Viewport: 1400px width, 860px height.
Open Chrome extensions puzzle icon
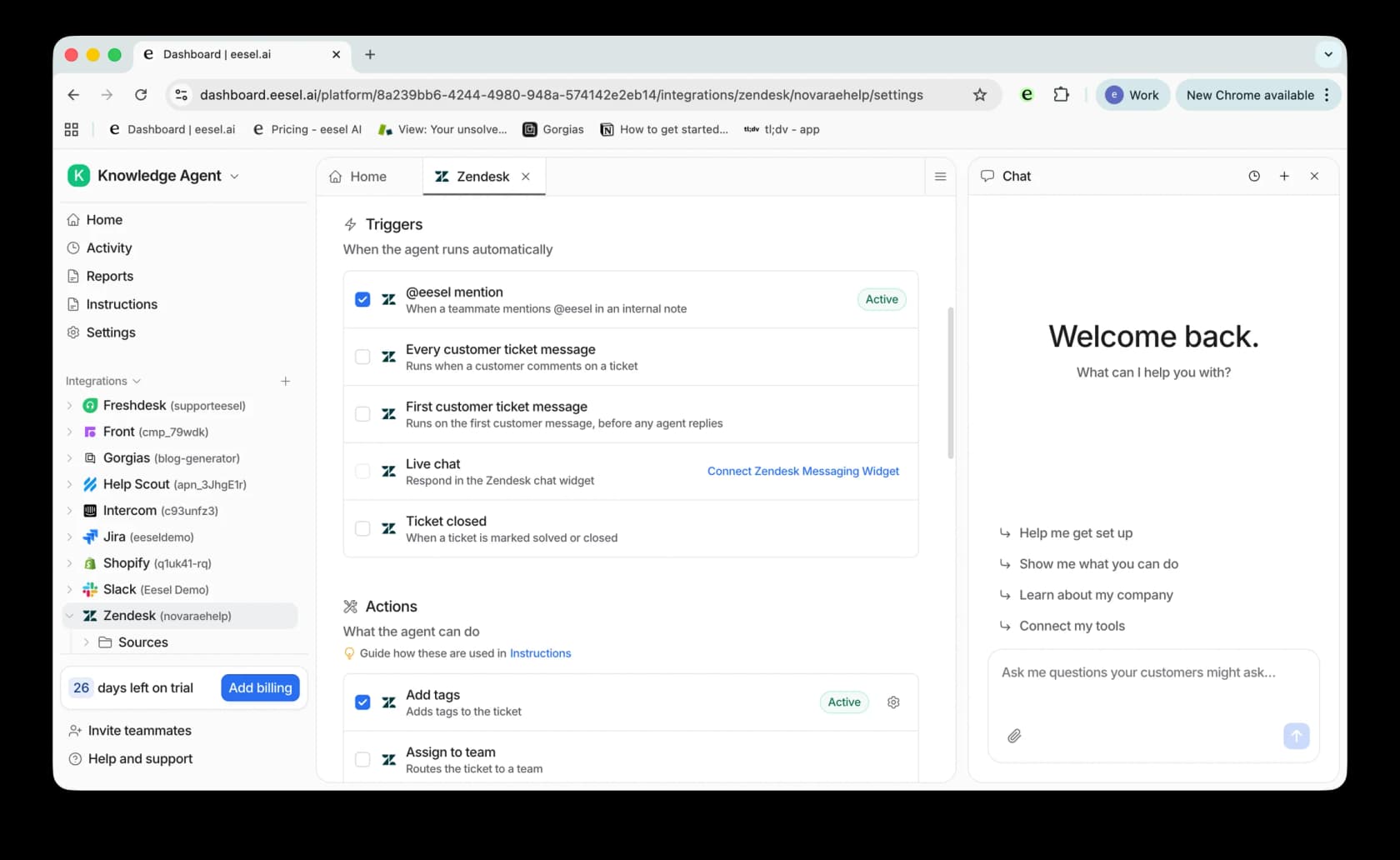click(1061, 95)
